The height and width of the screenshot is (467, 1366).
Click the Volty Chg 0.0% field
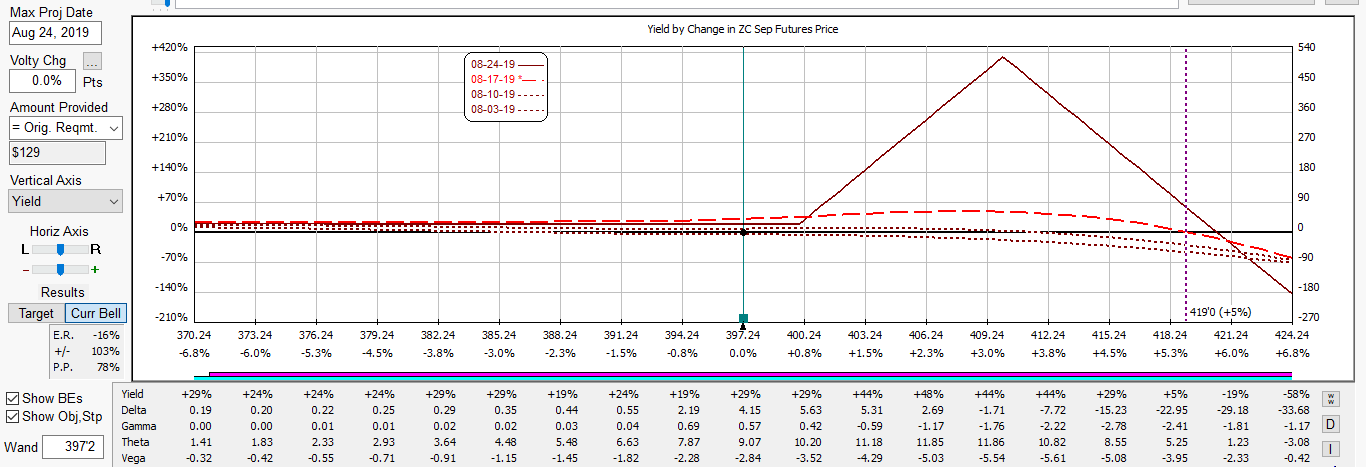[43, 80]
